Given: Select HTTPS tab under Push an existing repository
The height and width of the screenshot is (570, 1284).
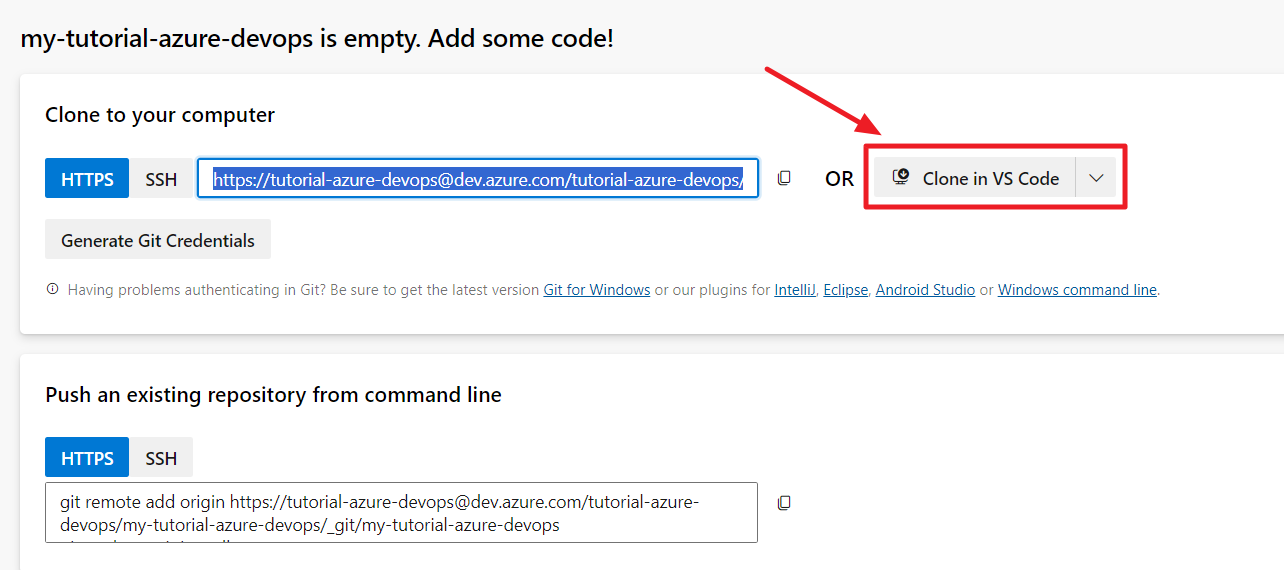Looking at the screenshot, I should [x=87, y=457].
